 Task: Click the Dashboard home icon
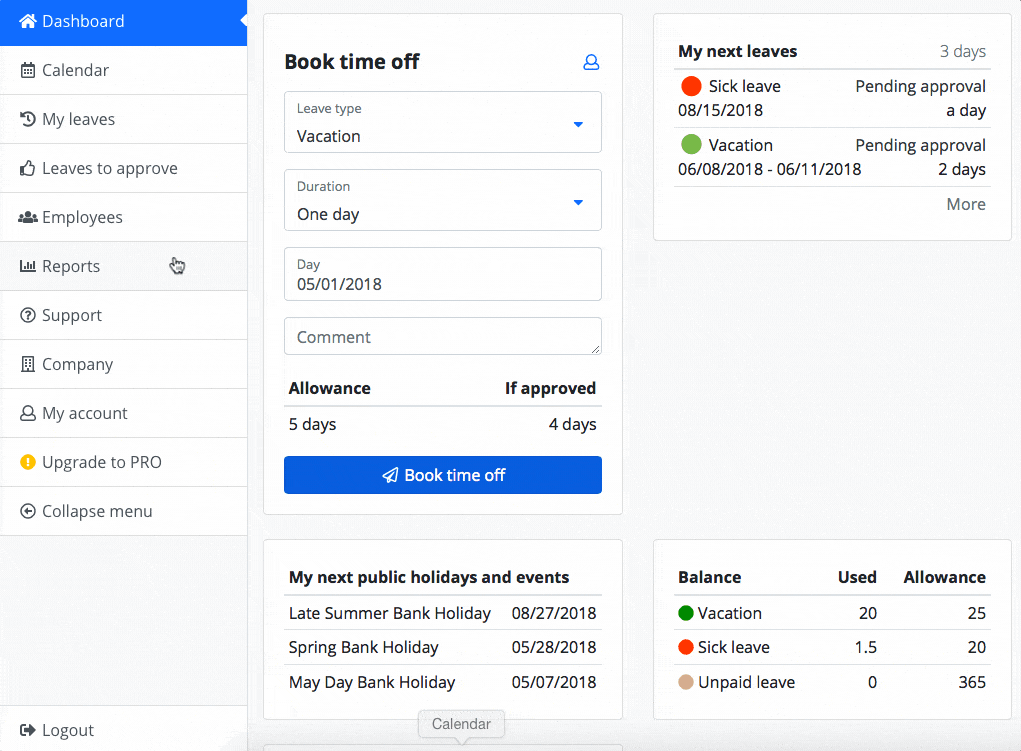click(28, 21)
